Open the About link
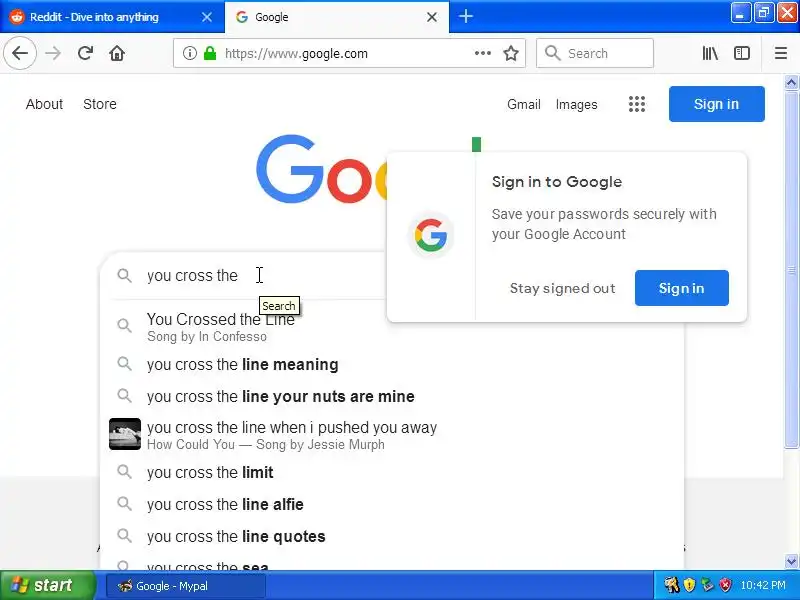This screenshot has width=800, height=600. point(44,104)
